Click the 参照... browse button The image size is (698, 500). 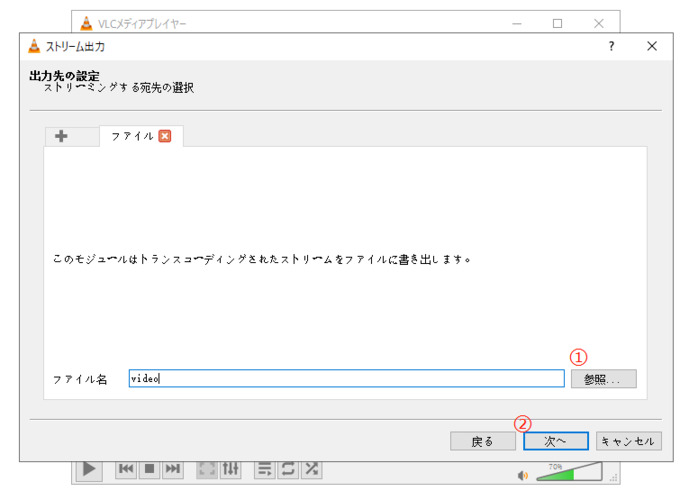point(603,379)
